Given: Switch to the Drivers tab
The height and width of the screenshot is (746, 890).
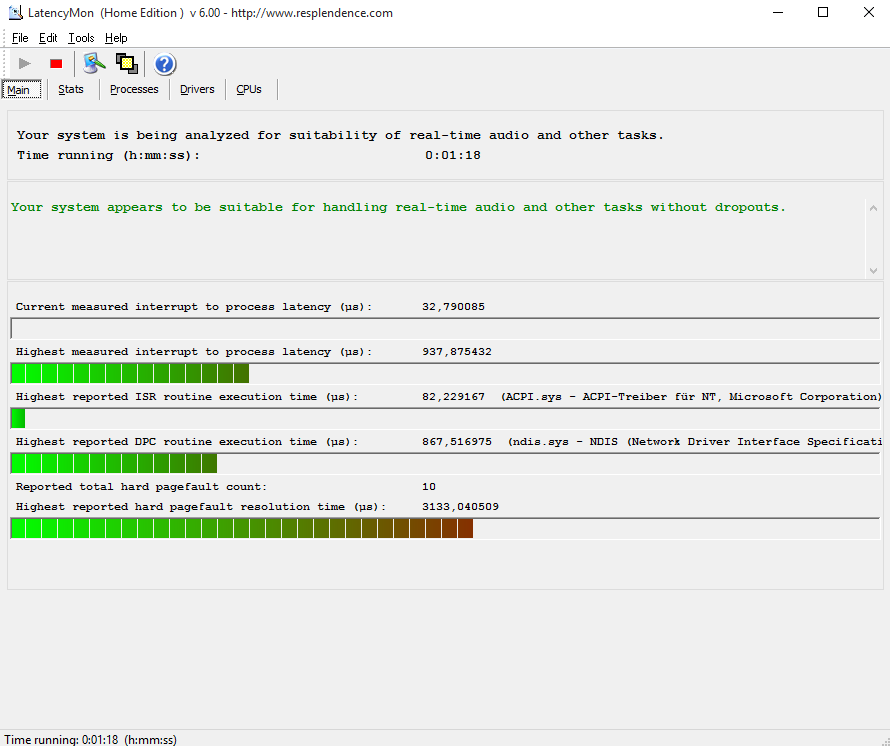Looking at the screenshot, I should pos(197,89).
